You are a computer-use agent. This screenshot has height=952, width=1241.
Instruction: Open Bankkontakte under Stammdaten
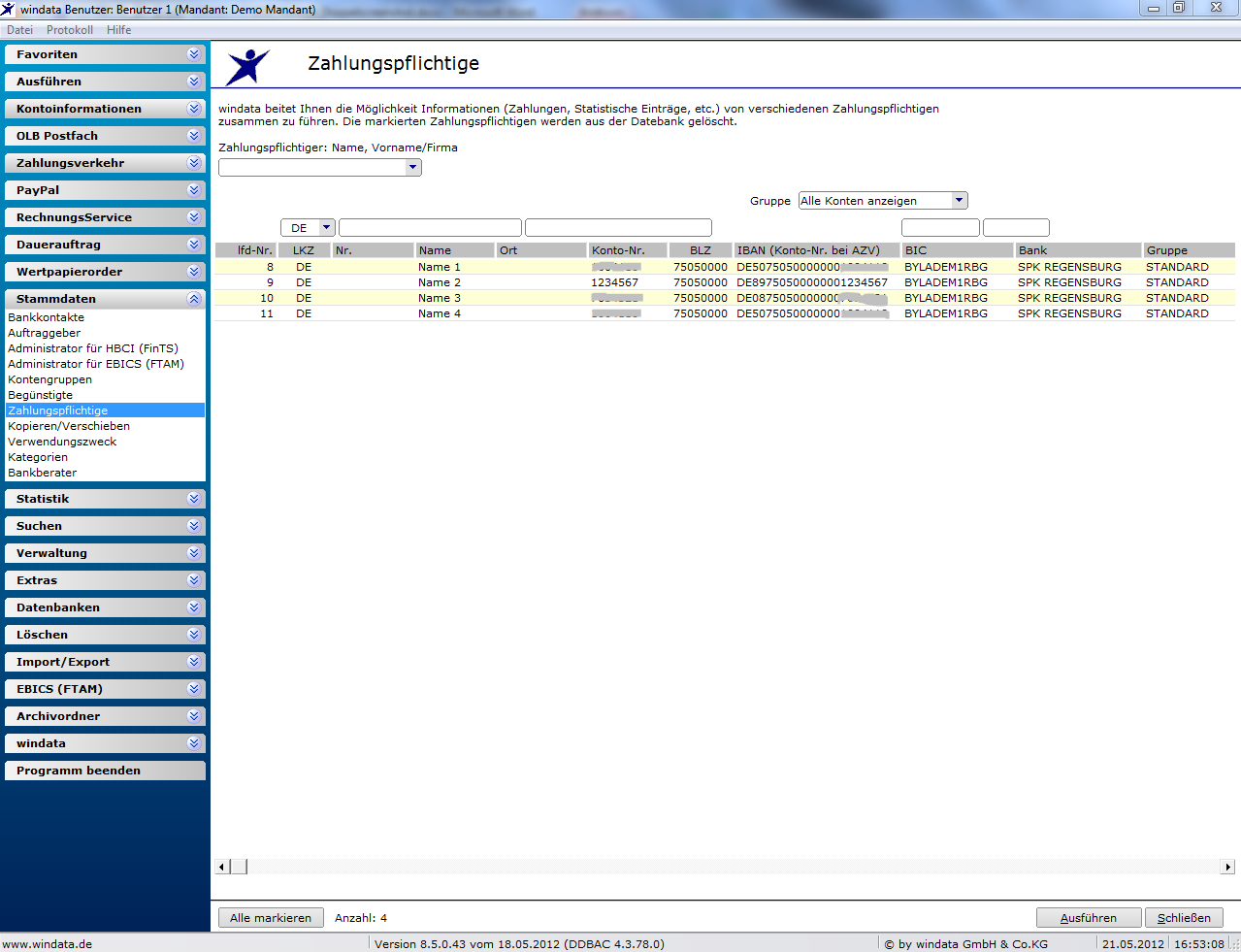(46, 317)
